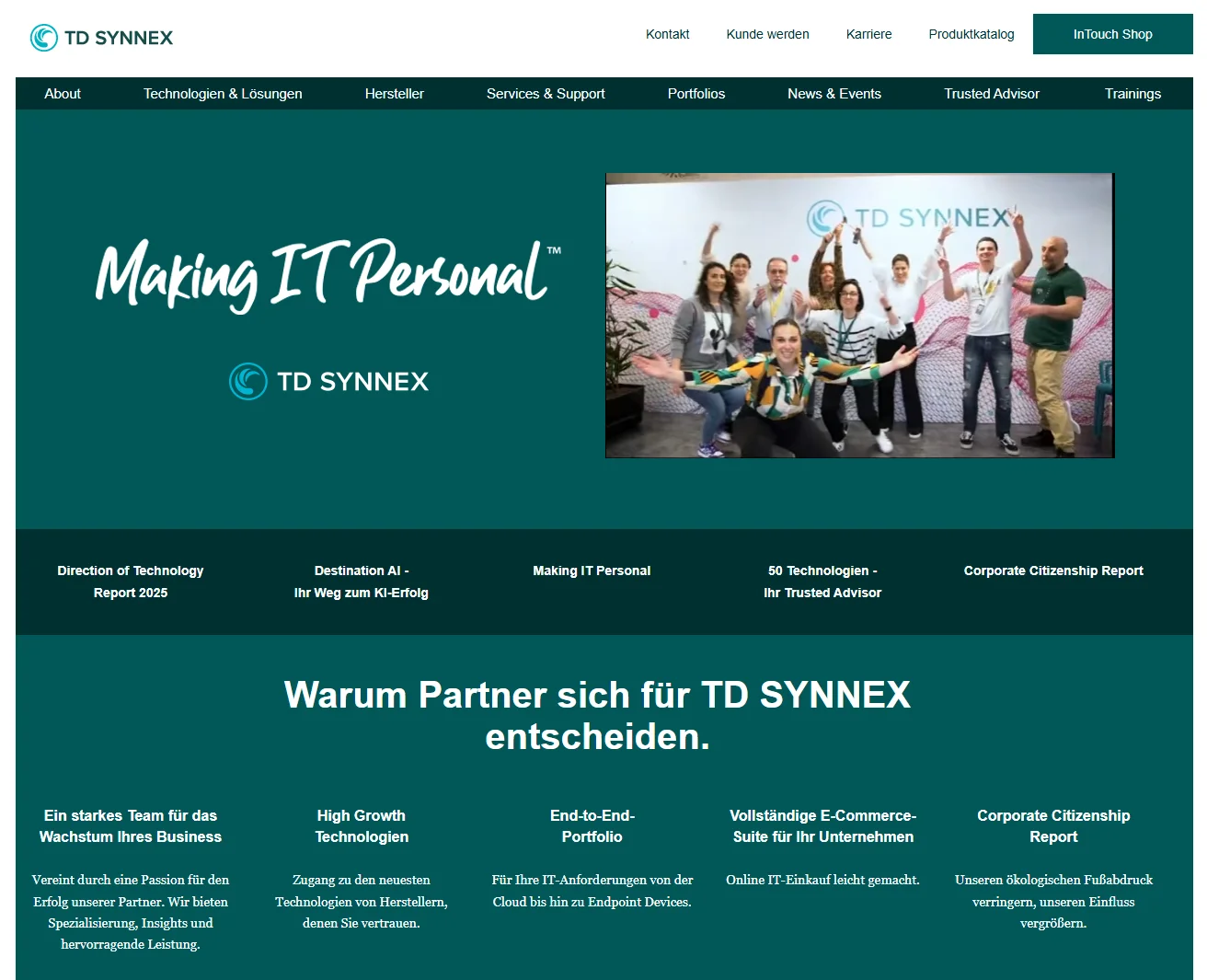Select the Making IT Personal tab

point(592,571)
